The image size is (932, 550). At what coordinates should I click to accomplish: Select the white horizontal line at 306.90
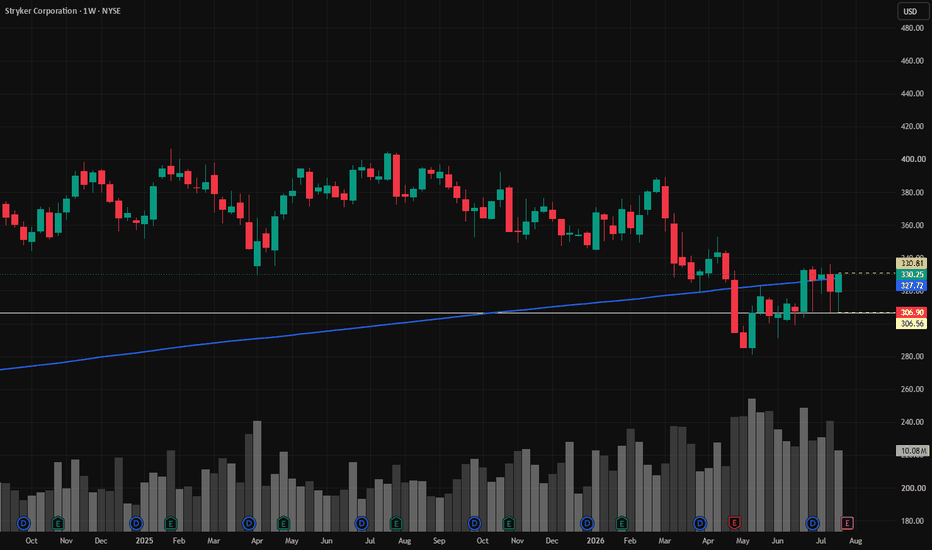(446, 313)
